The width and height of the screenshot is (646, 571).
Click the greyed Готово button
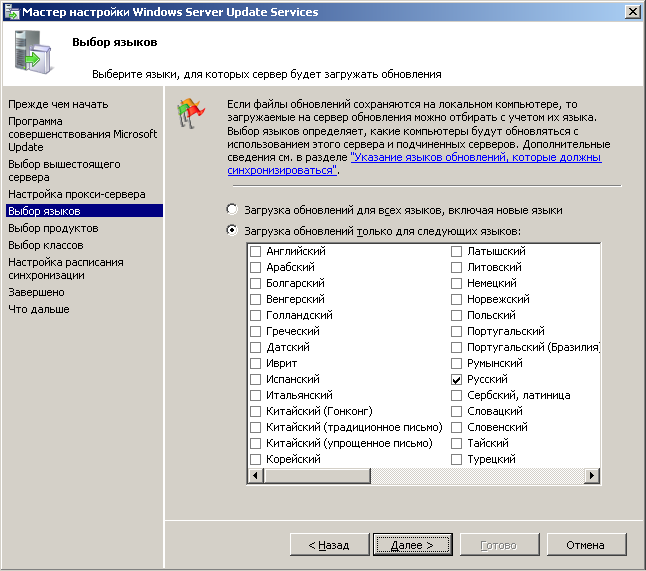click(x=499, y=545)
